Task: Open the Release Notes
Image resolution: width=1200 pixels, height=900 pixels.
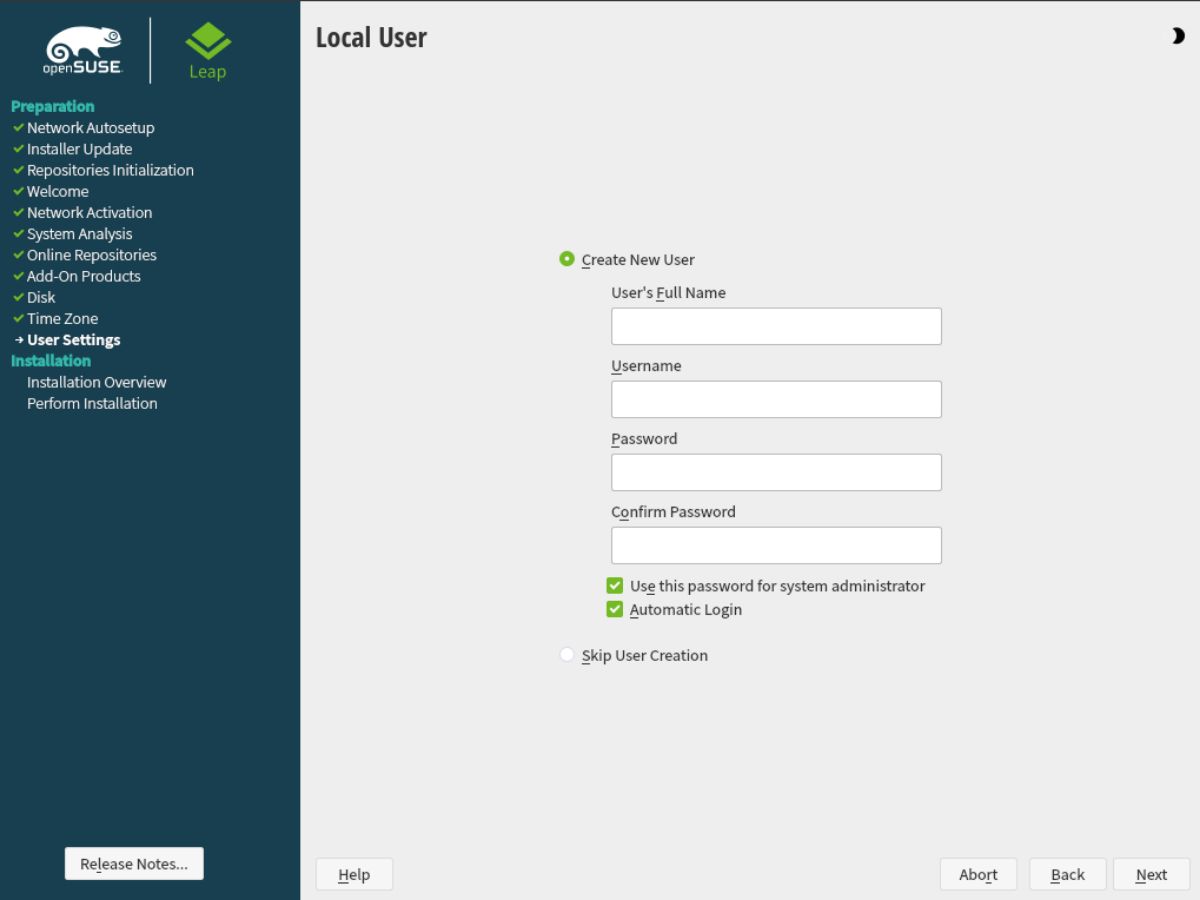Action: tap(133, 863)
